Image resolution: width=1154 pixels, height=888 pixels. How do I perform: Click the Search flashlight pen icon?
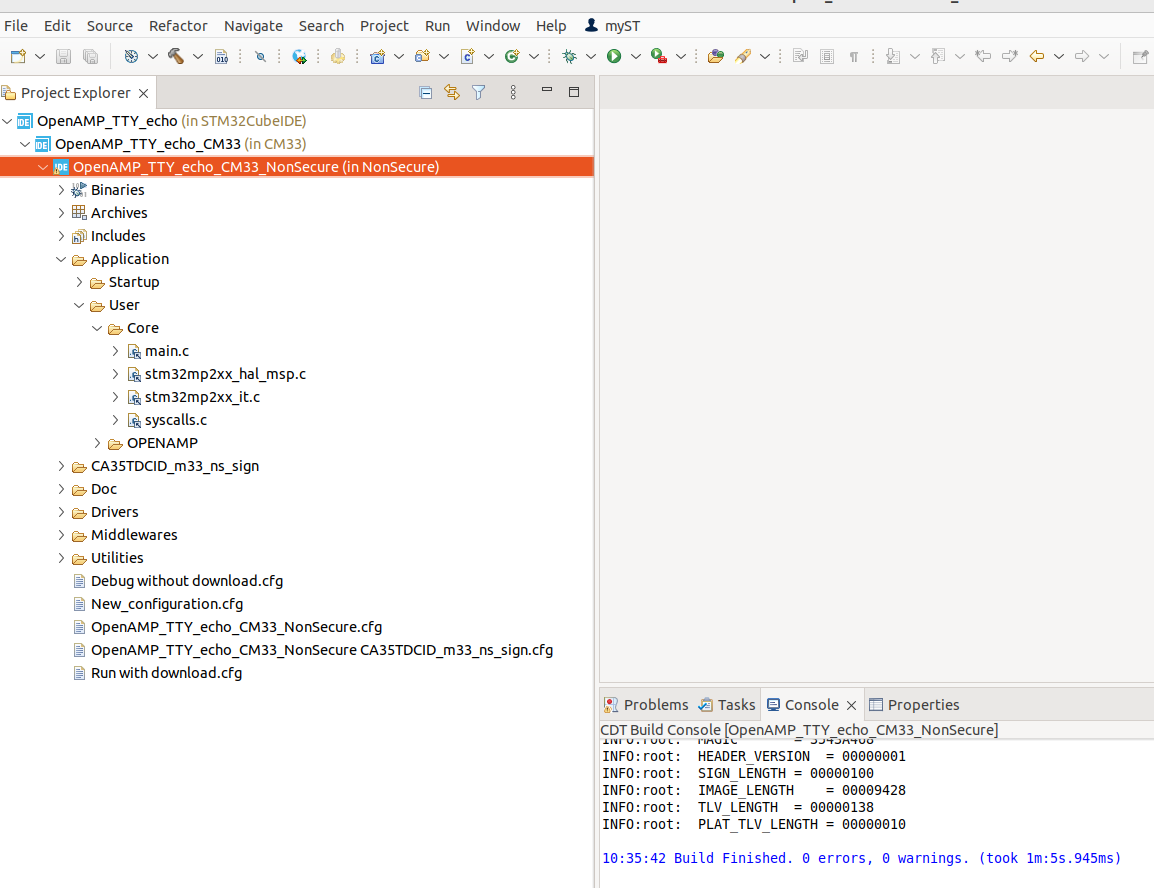(743, 56)
